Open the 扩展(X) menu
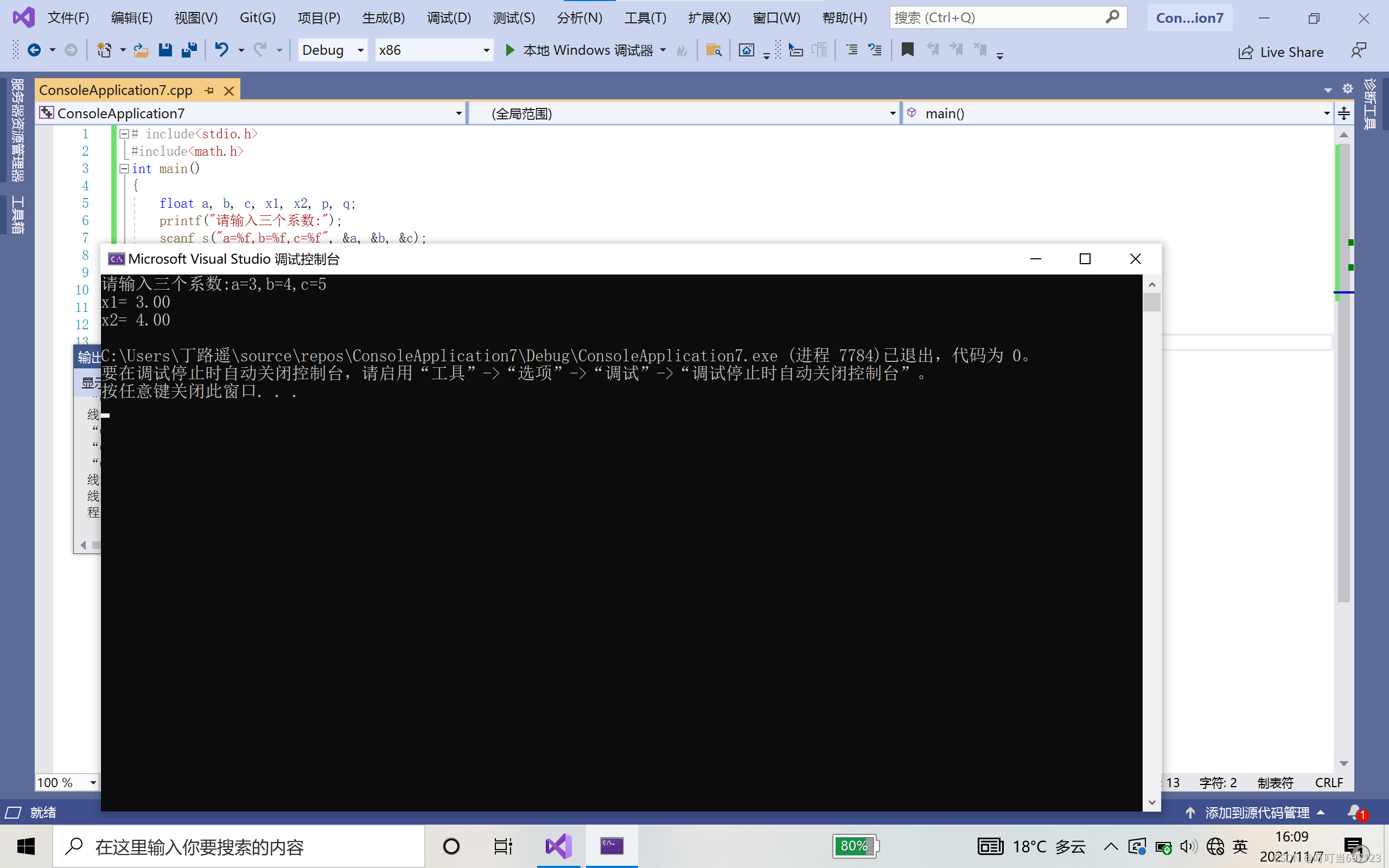1389x868 pixels. click(710, 18)
